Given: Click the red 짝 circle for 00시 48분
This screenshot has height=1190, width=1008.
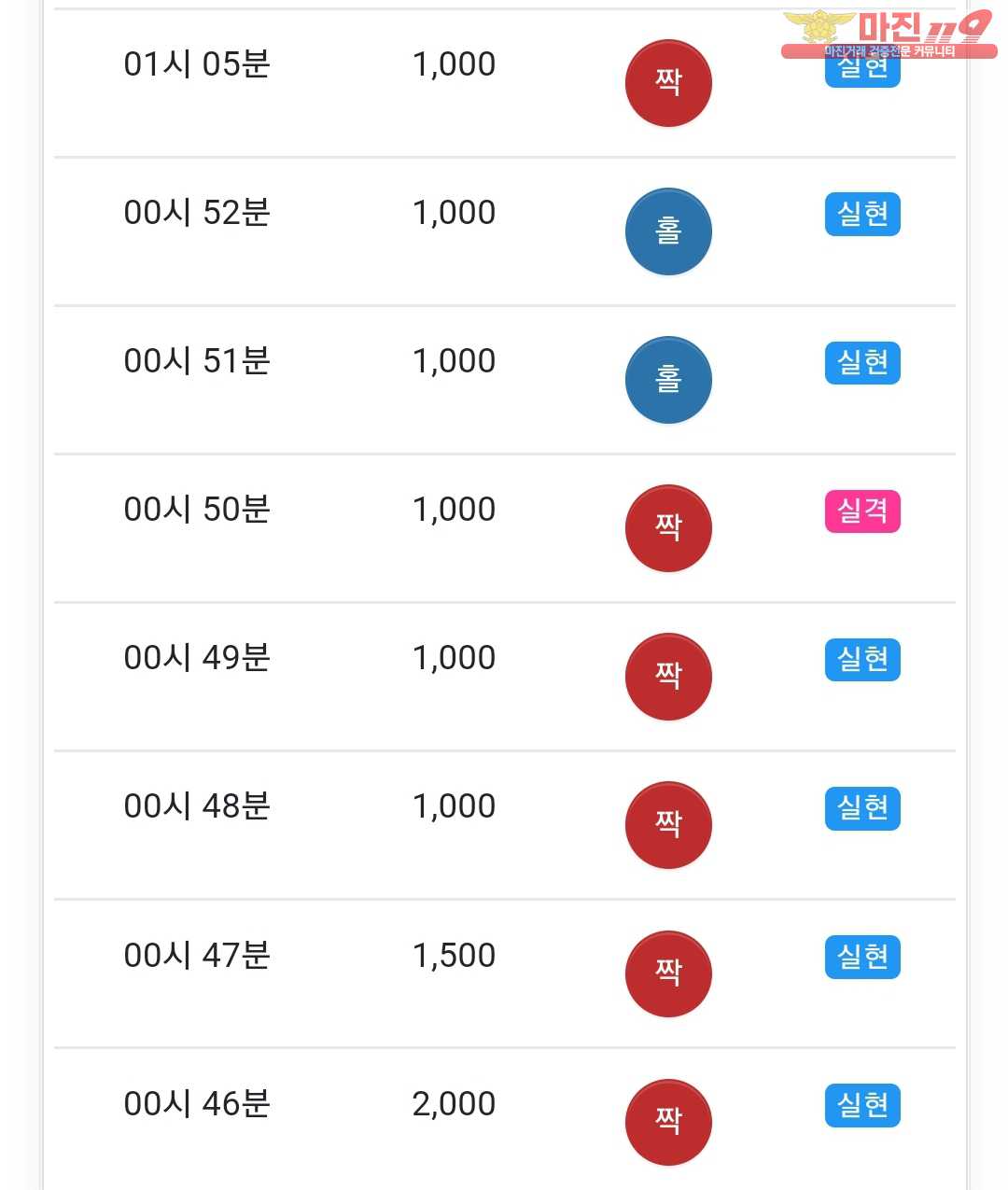Looking at the screenshot, I should [x=668, y=825].
